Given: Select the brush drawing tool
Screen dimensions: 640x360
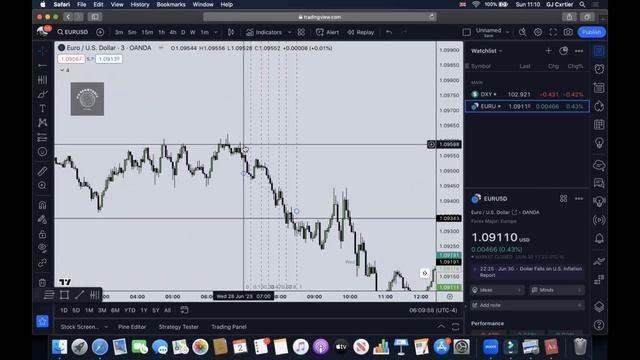Looking at the screenshot, I should coord(42,94).
